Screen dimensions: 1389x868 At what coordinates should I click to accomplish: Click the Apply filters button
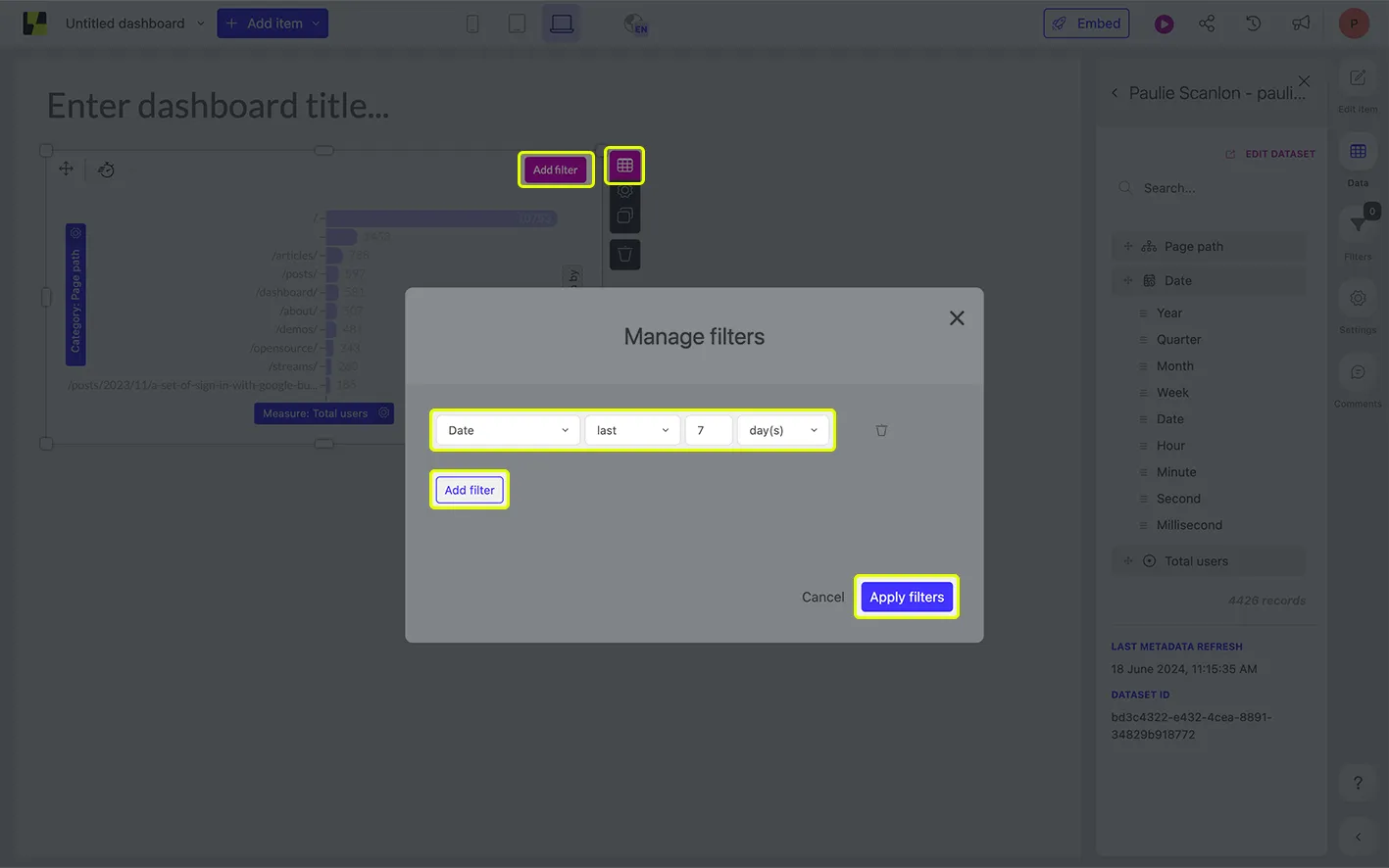tap(907, 597)
